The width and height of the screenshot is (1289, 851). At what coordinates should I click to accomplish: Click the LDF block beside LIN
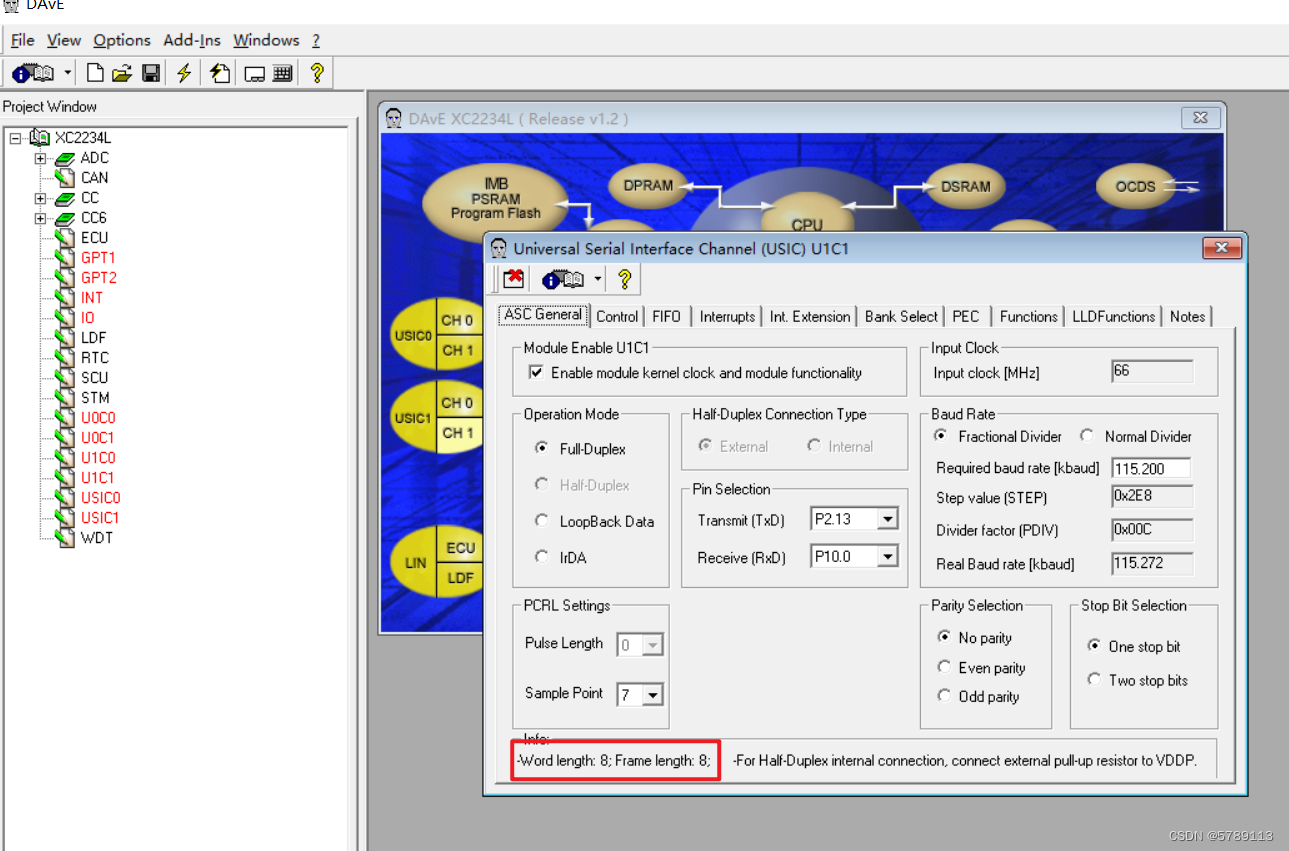pos(460,578)
